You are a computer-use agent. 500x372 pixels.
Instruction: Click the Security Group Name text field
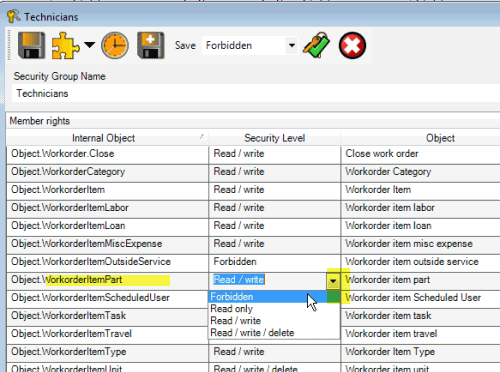255,93
